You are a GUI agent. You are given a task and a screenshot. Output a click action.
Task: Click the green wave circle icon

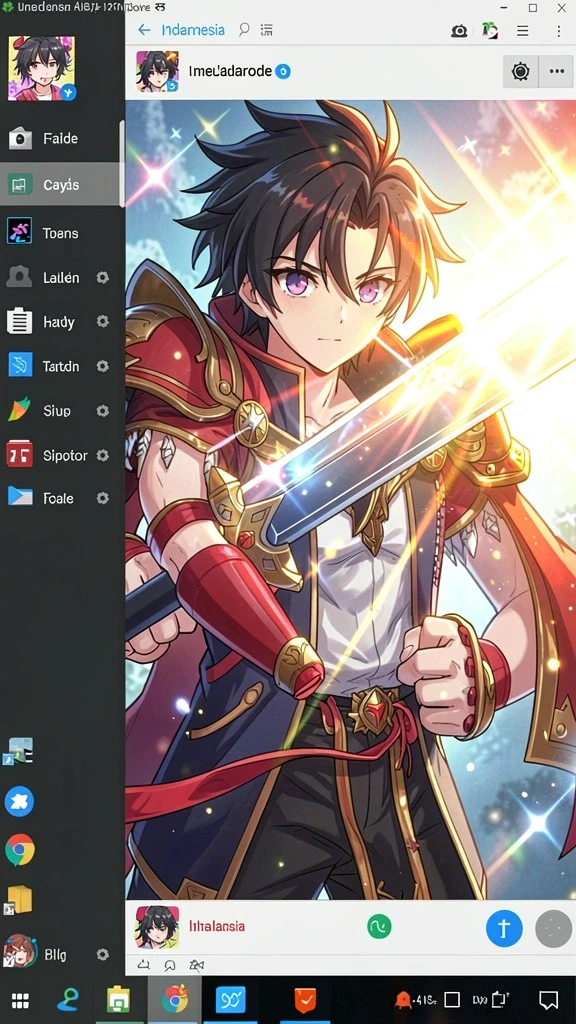(x=379, y=926)
